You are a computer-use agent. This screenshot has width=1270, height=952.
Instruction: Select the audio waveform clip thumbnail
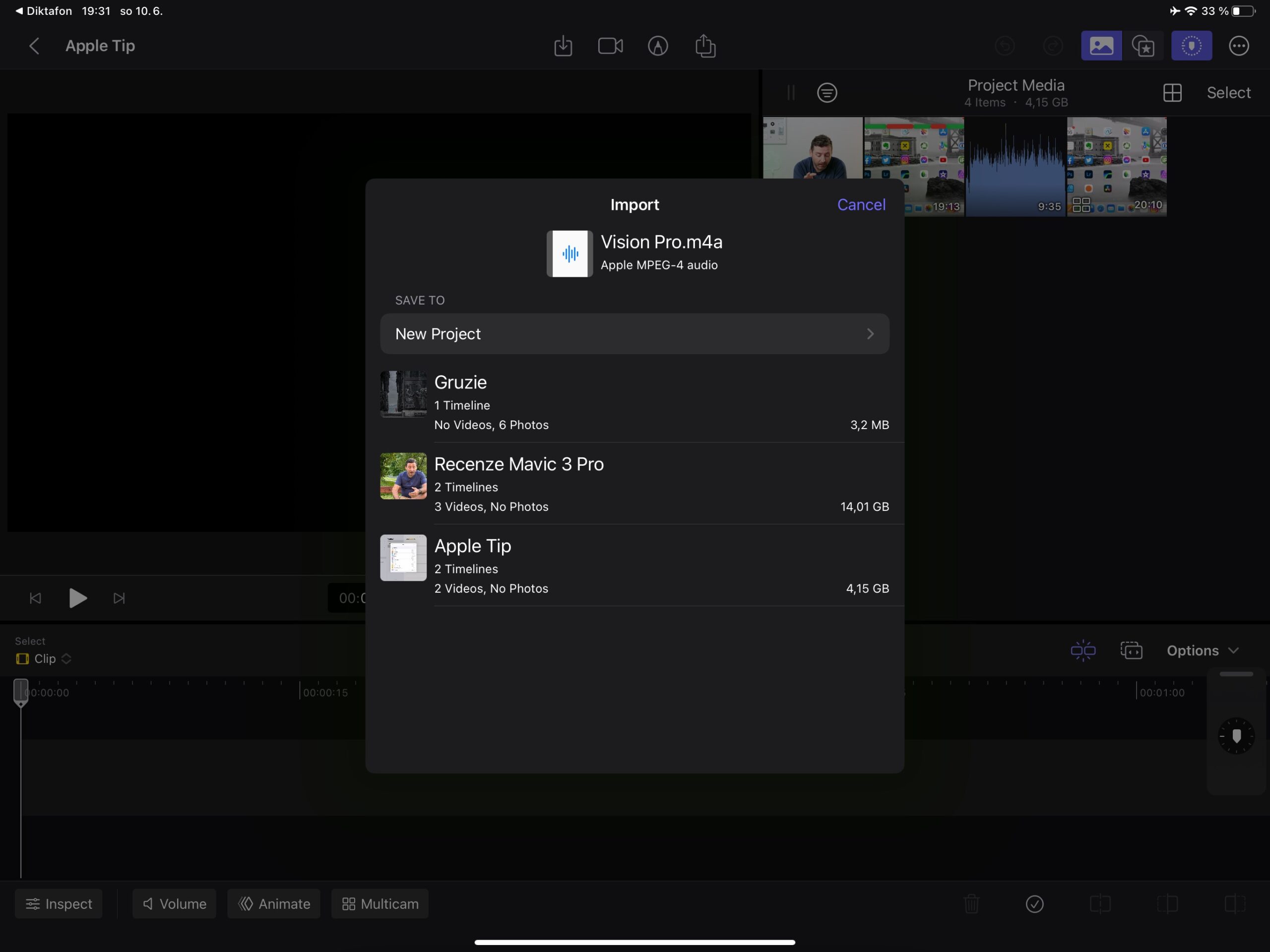click(1015, 167)
